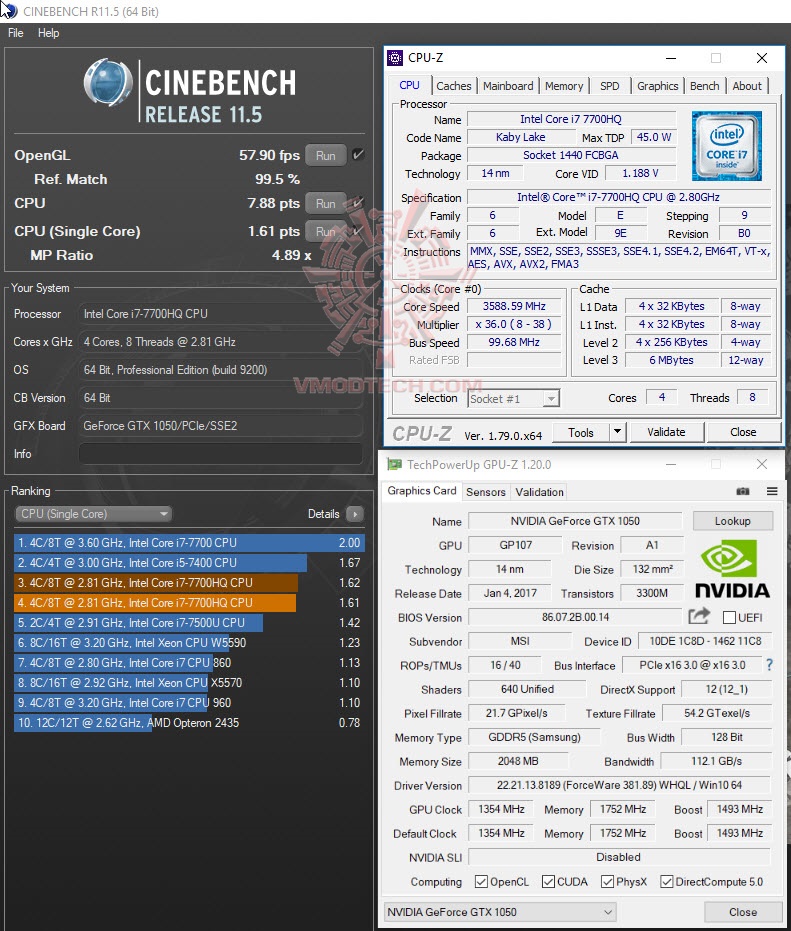The width and height of the screenshot is (791, 931).
Task: Click the Validate button in CPU-Z
Action: coord(666,432)
